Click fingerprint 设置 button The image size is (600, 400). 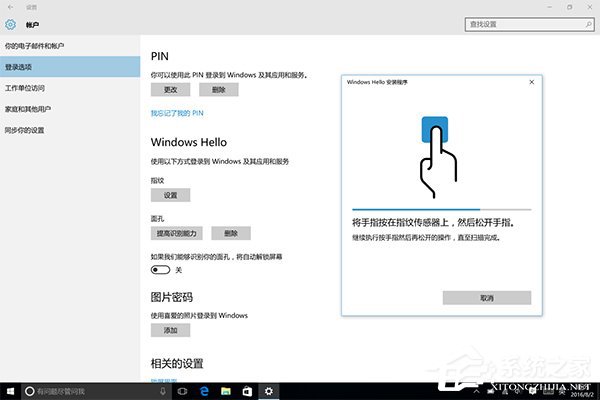coord(170,195)
